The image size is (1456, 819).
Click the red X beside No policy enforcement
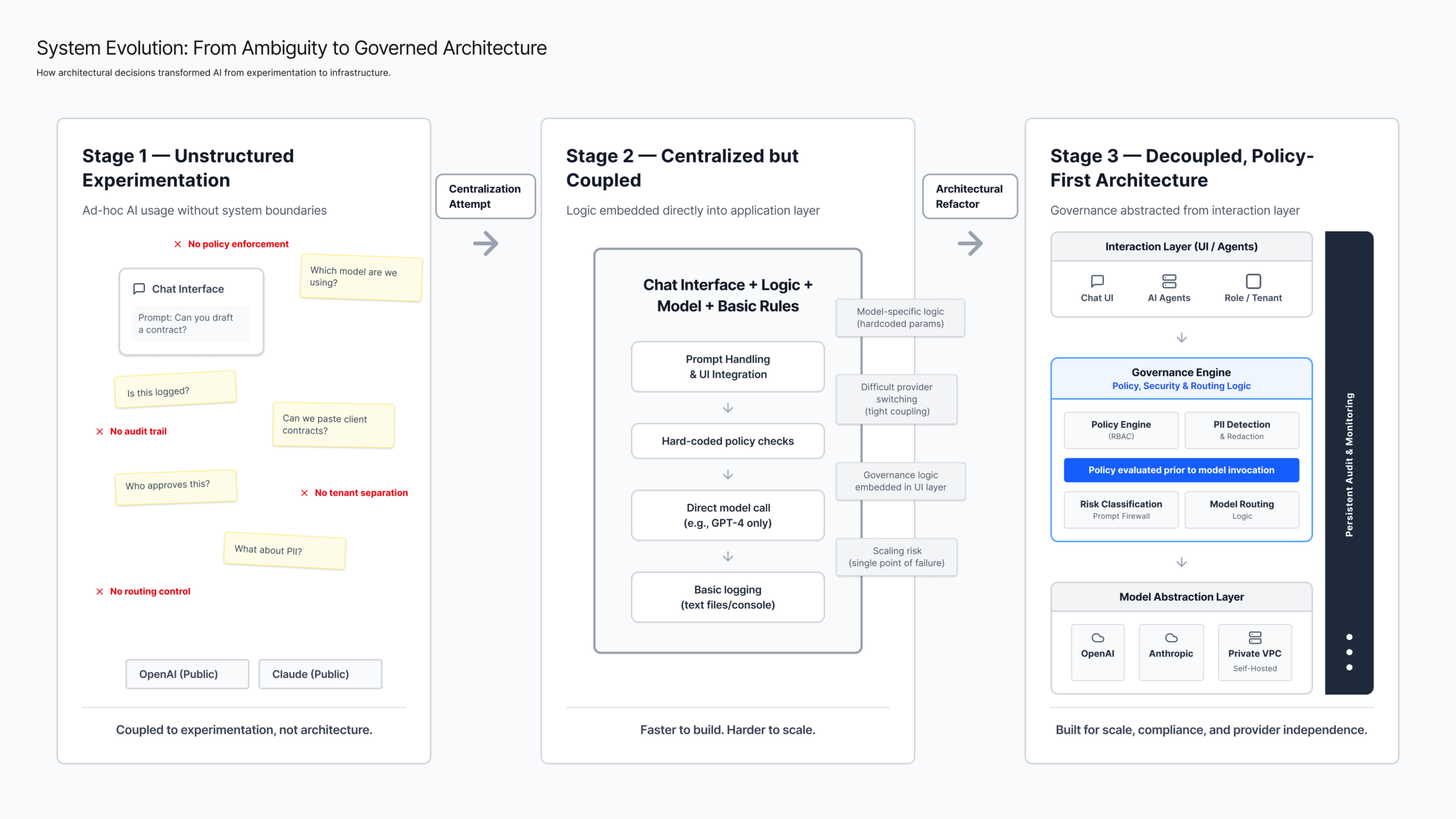[x=178, y=244]
